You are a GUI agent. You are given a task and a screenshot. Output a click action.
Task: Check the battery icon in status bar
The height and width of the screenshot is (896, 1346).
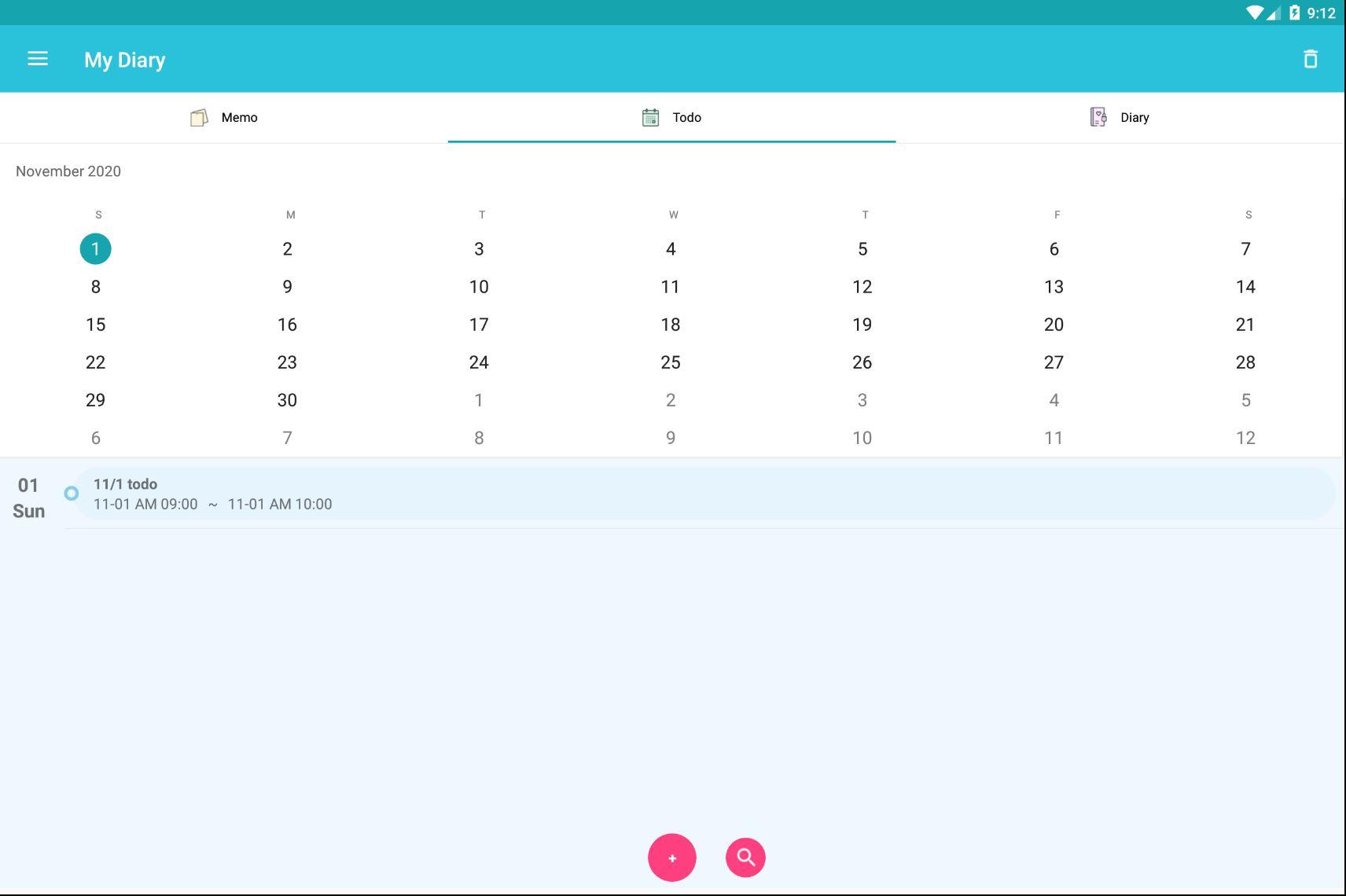[x=1294, y=13]
